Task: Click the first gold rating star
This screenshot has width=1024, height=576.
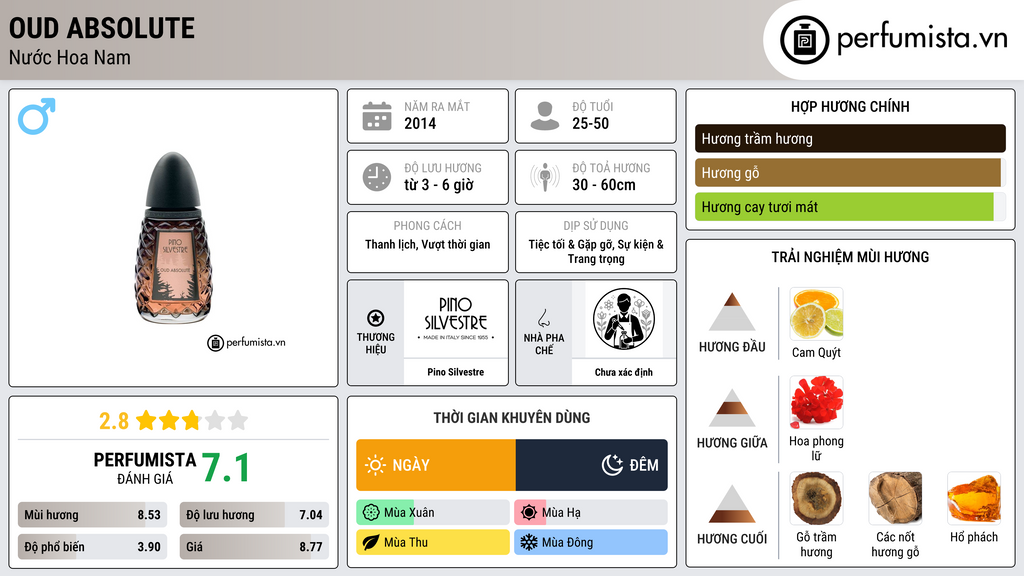Action: [x=146, y=421]
